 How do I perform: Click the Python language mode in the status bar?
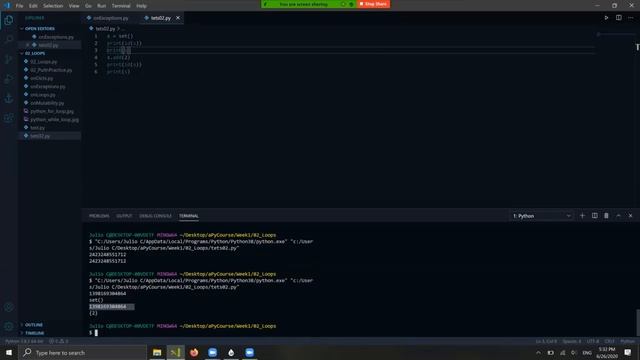click(627, 341)
